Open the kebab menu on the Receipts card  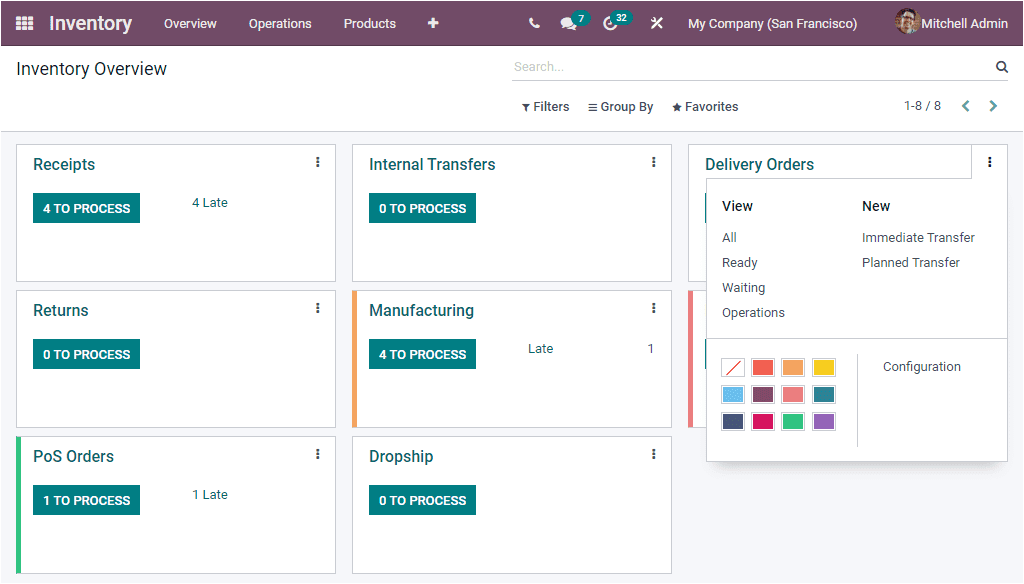(317, 161)
